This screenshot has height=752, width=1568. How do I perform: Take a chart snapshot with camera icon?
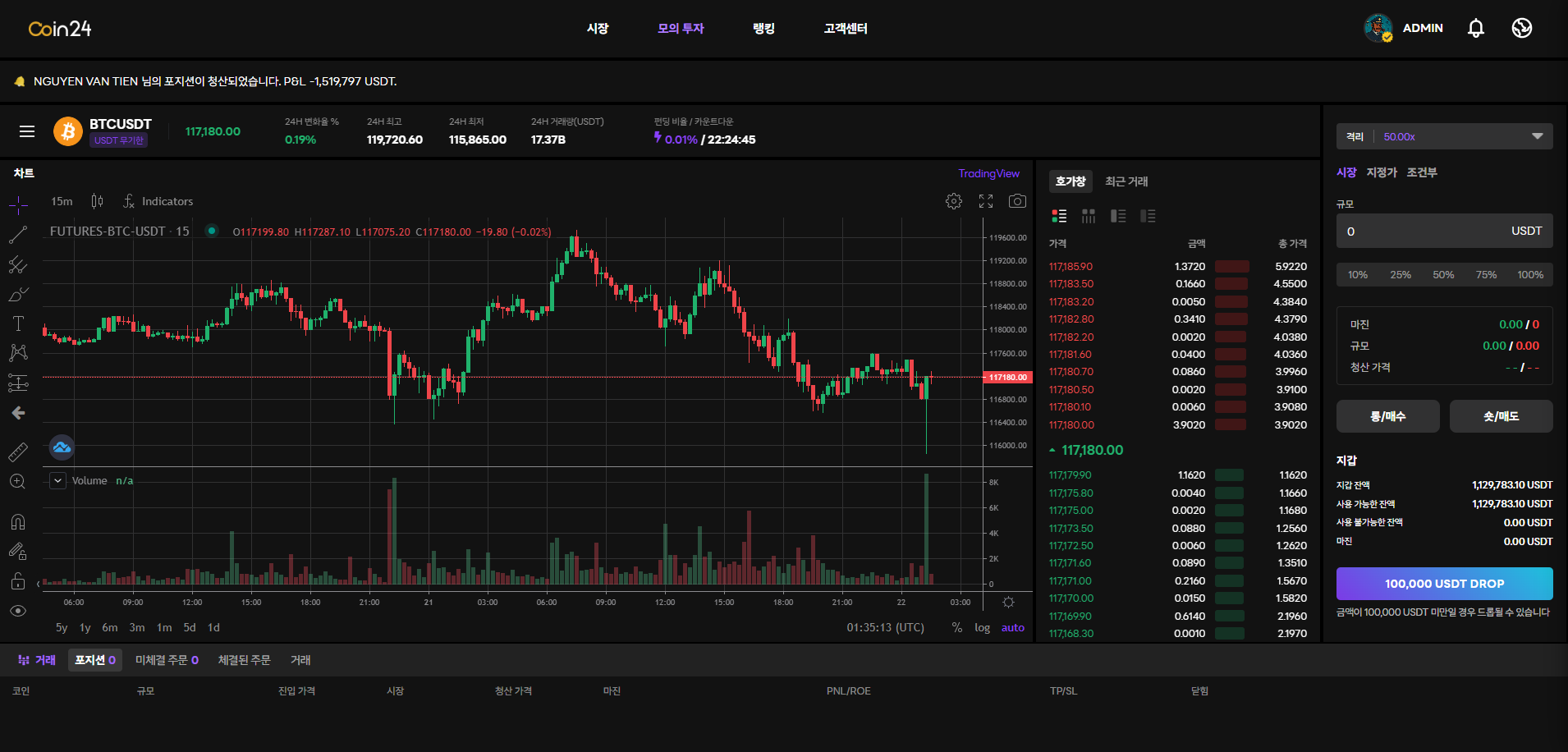click(1017, 201)
